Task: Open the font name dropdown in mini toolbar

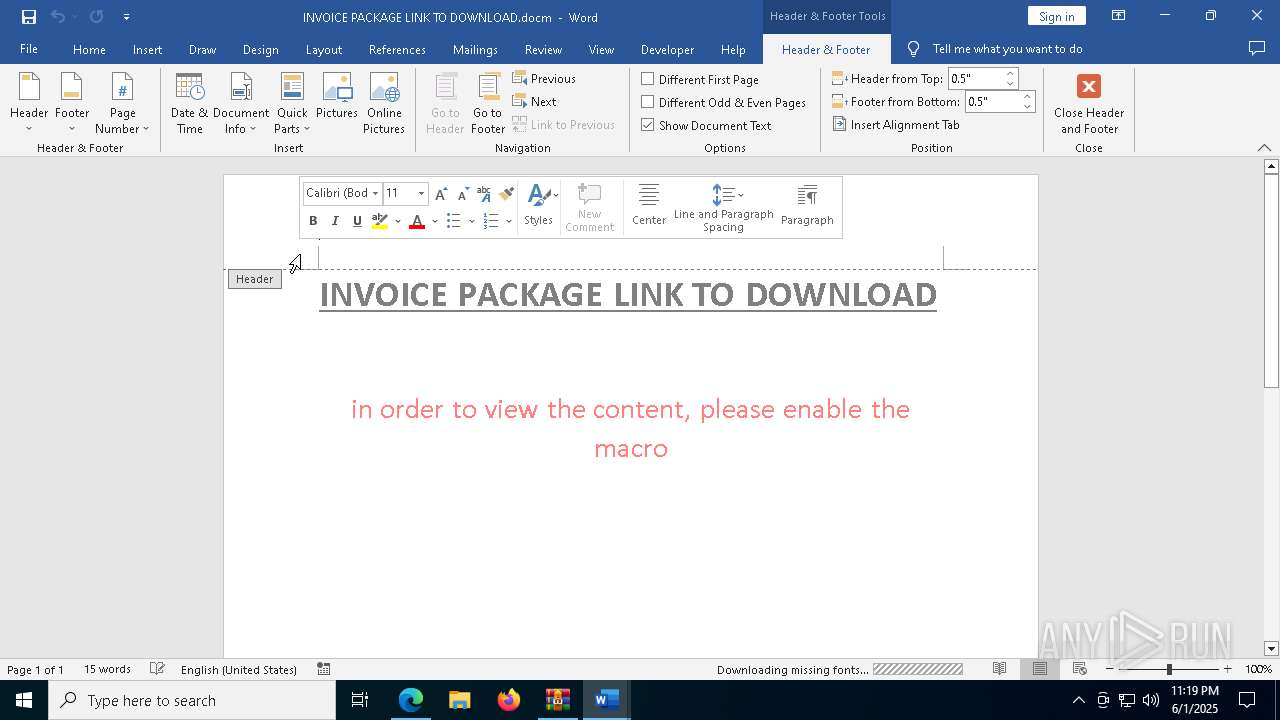Action: 375,193
